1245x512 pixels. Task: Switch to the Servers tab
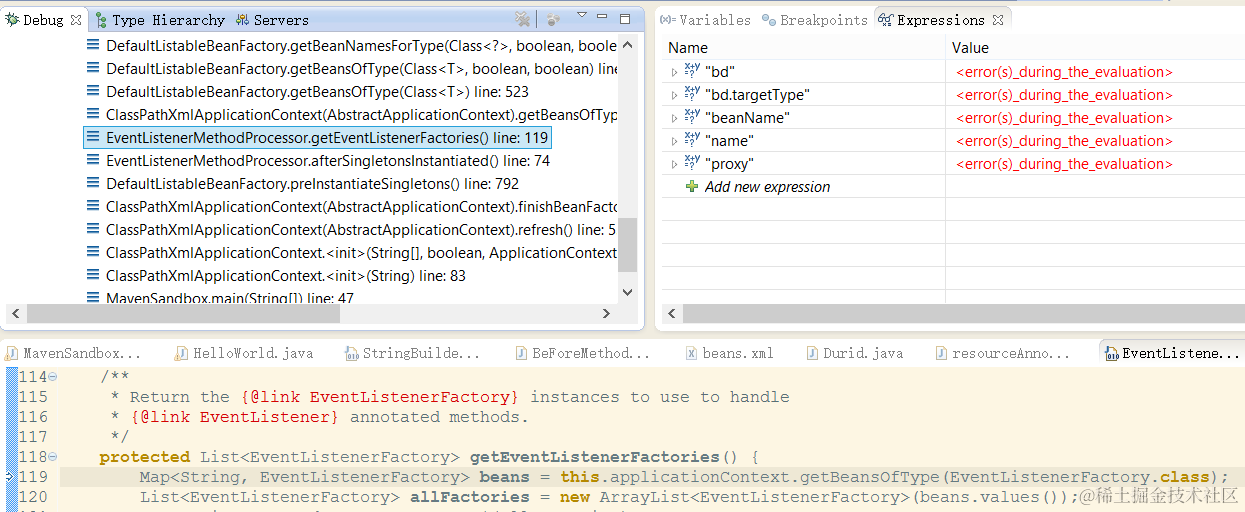tap(272, 20)
